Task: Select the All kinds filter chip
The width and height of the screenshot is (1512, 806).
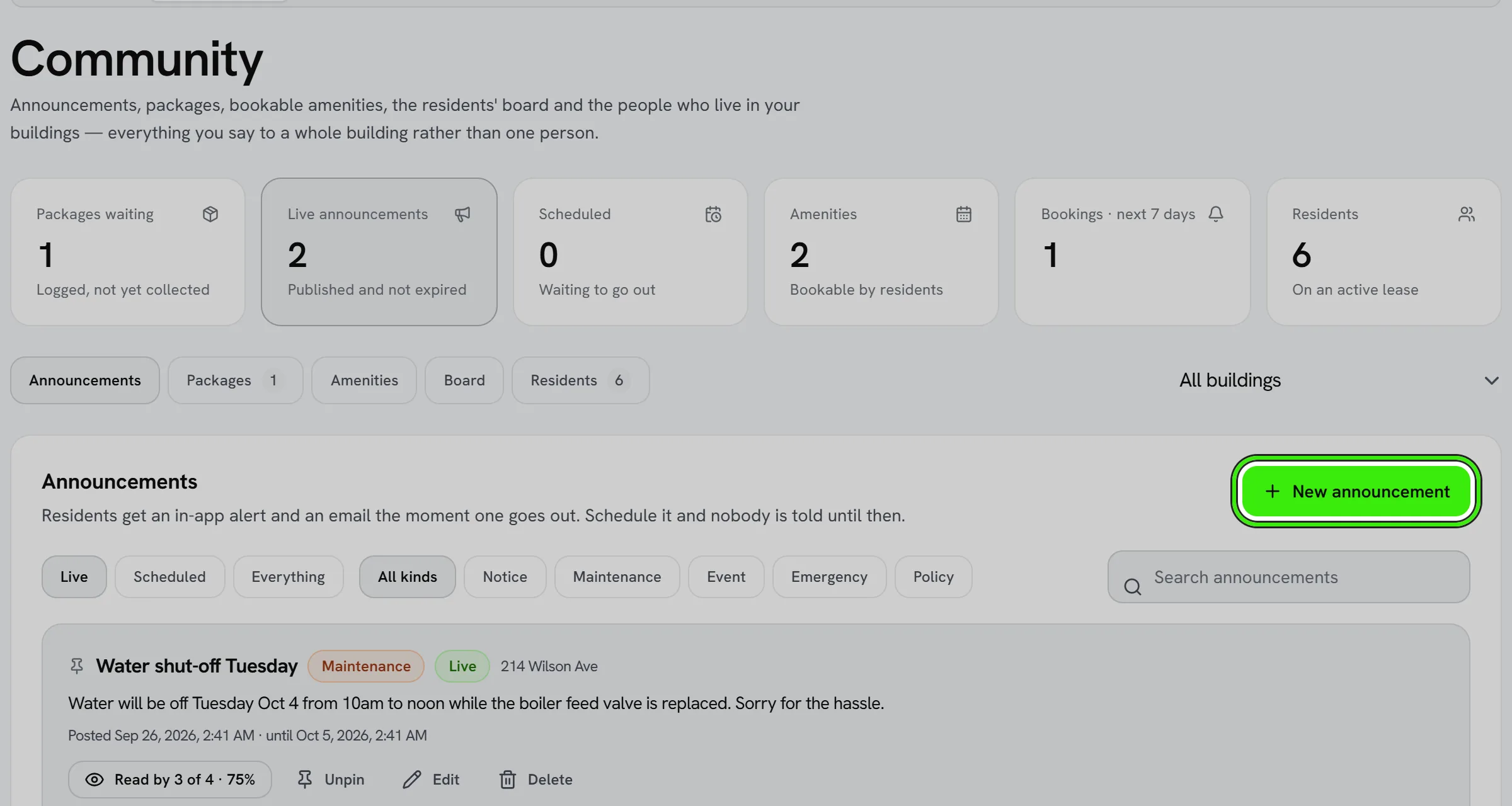Action: (x=408, y=577)
